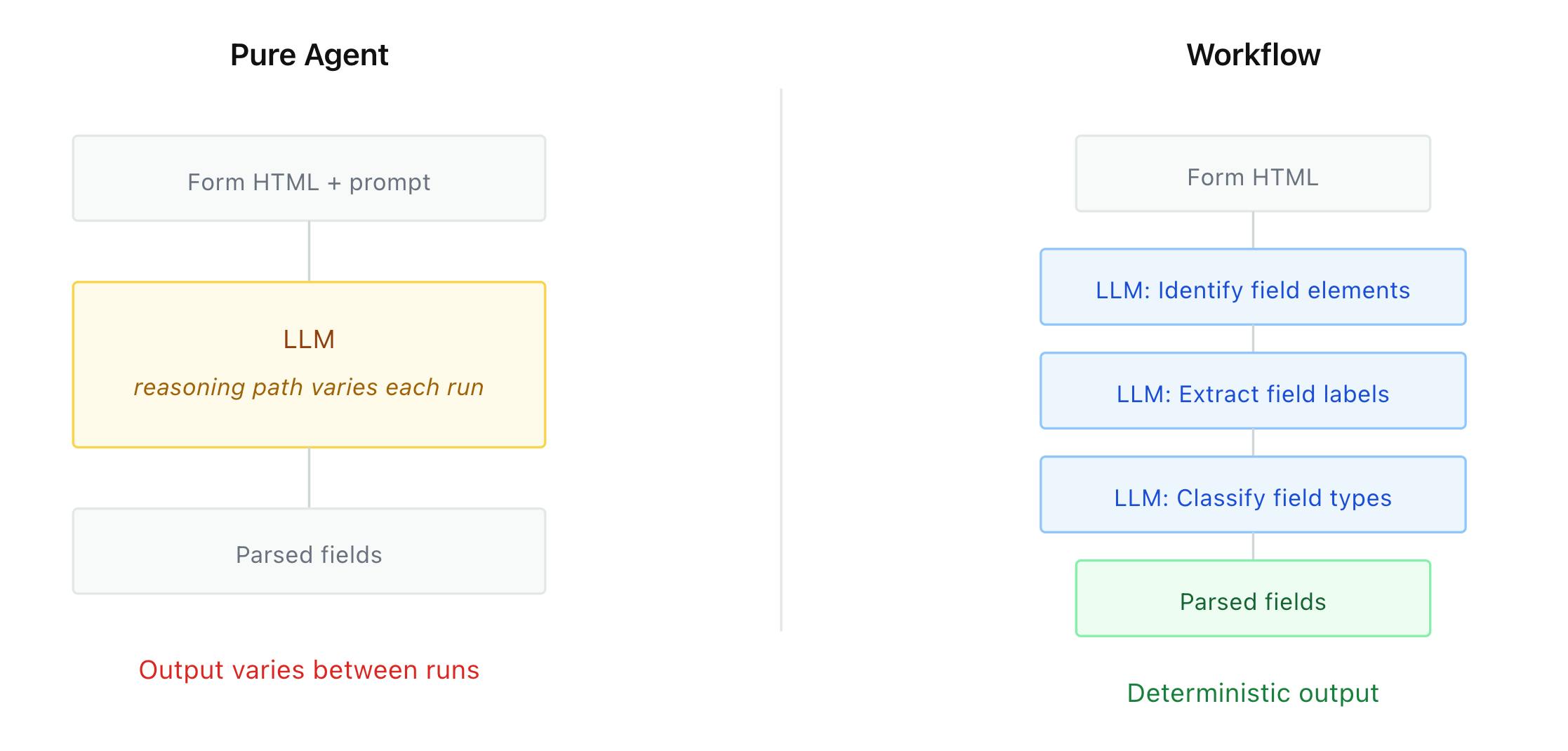Click the Workflow heading

1253,55
